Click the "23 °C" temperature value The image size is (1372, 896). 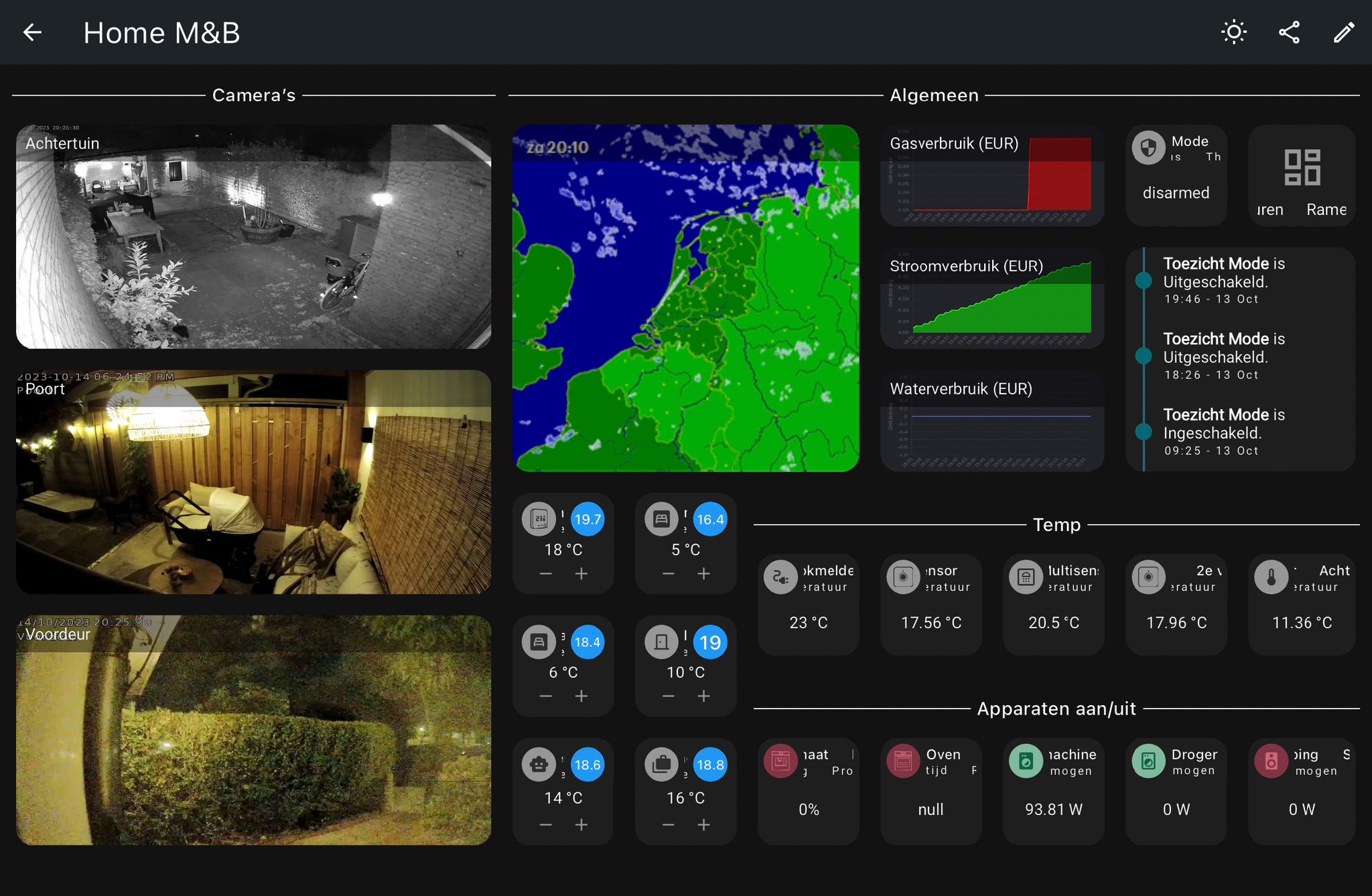[x=809, y=623]
